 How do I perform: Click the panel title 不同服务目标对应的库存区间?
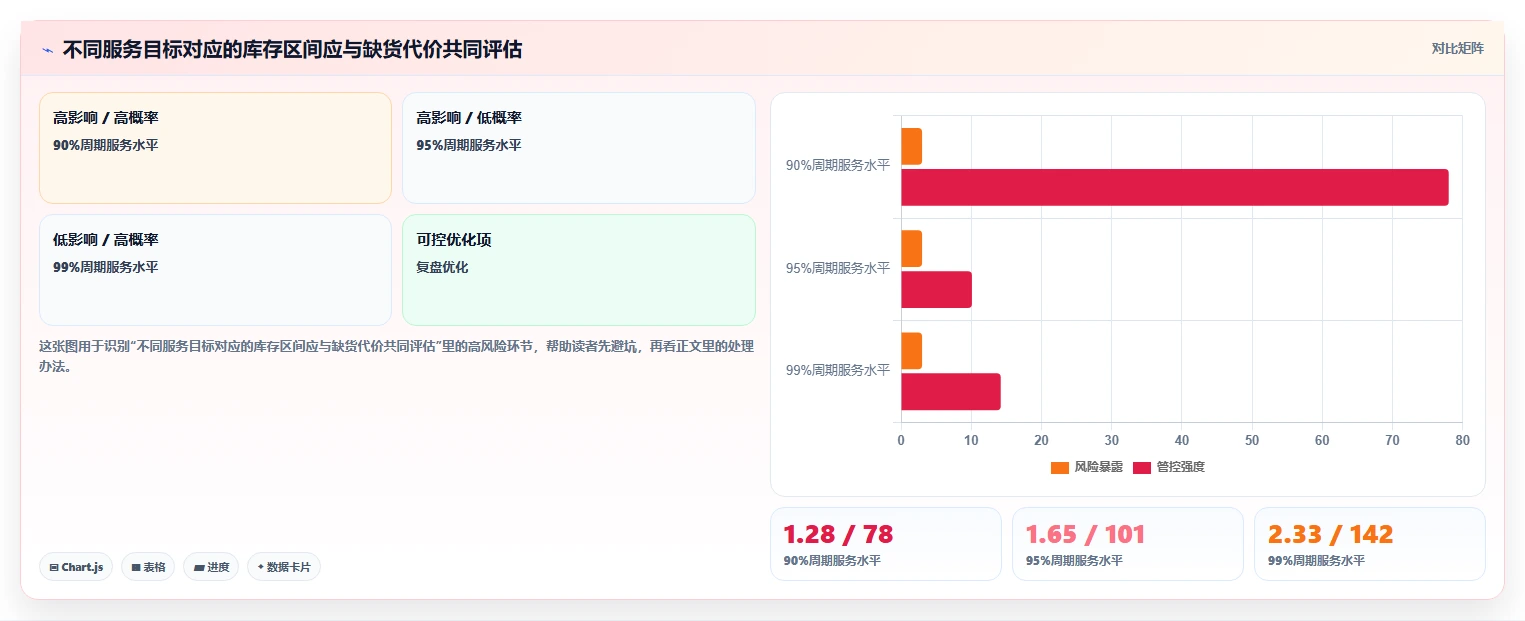coord(292,49)
